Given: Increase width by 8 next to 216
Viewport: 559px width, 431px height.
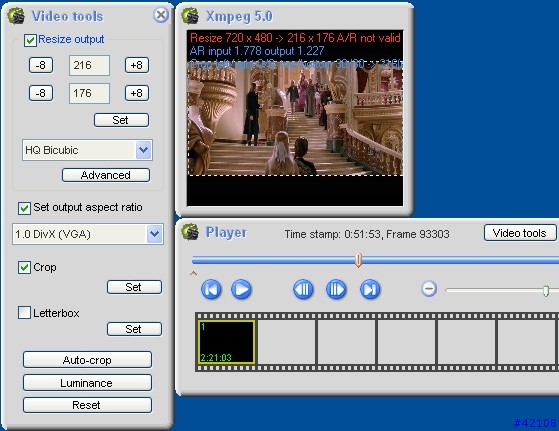Looking at the screenshot, I should 137,65.
